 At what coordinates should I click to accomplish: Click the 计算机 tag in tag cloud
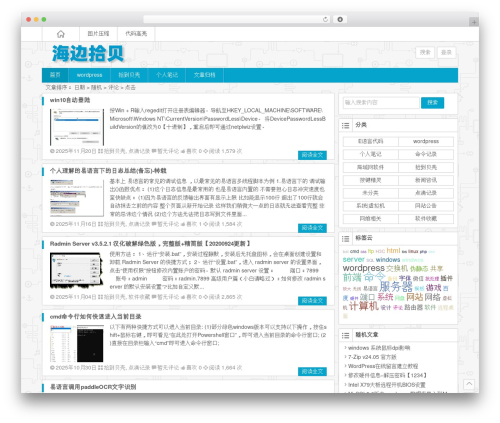[x=364, y=306]
